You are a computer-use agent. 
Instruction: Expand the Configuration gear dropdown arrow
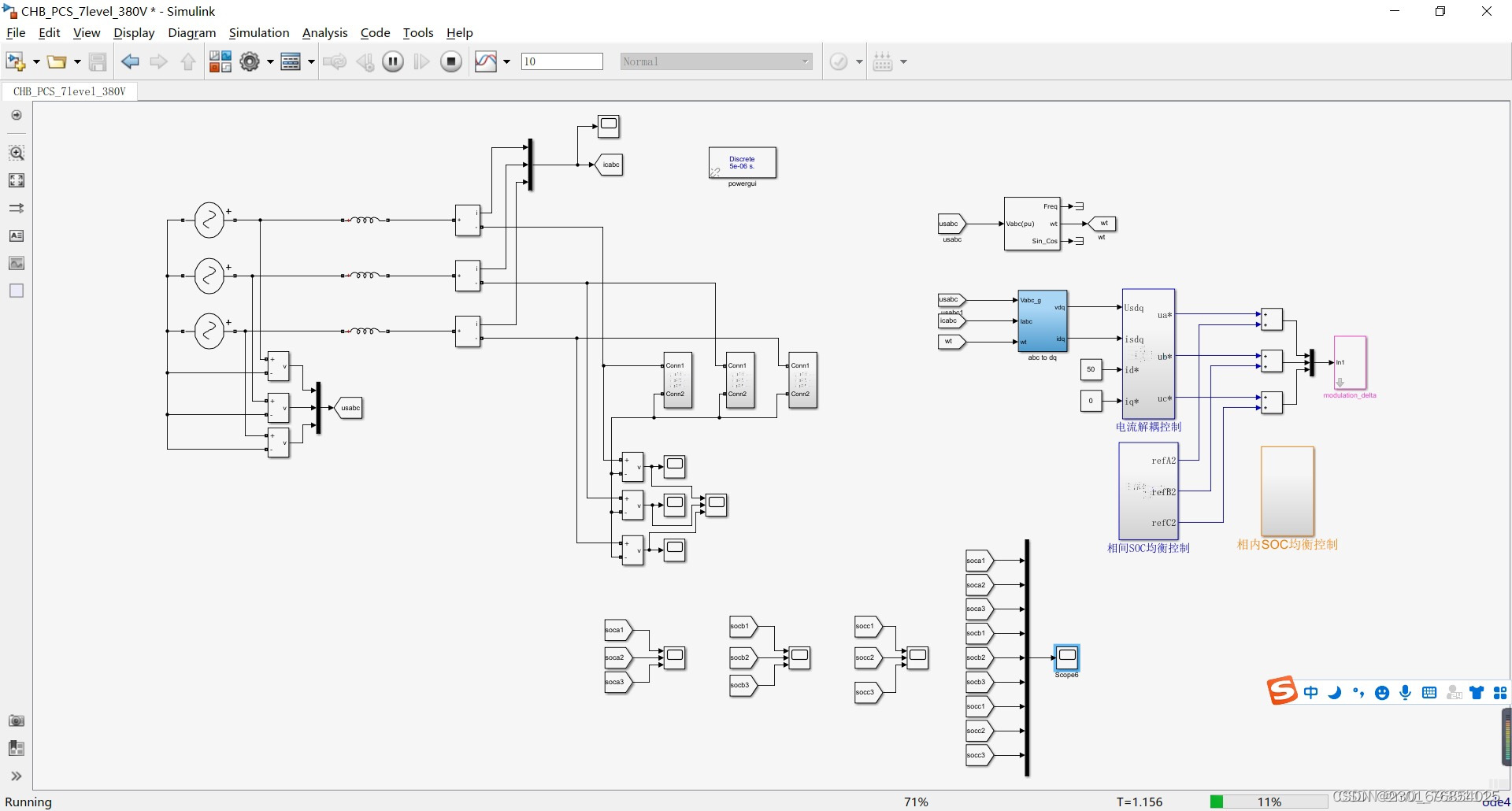(x=270, y=61)
